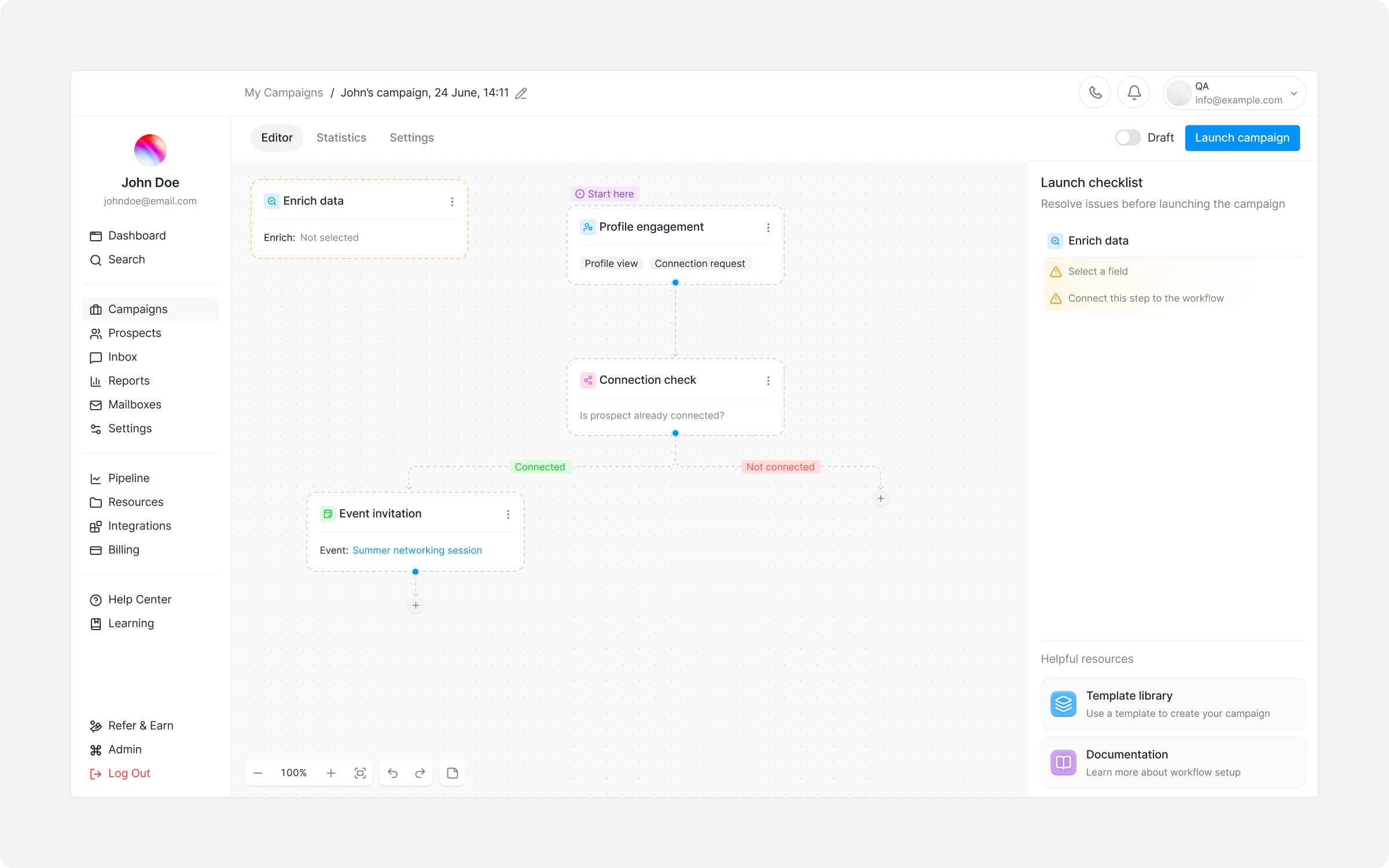This screenshot has height=868, width=1389.
Task: Click the Documentation book icon
Action: (1063, 763)
